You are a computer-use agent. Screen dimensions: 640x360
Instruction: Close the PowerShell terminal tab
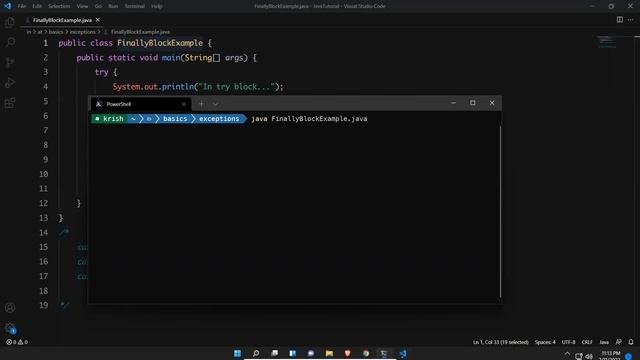tap(184, 104)
